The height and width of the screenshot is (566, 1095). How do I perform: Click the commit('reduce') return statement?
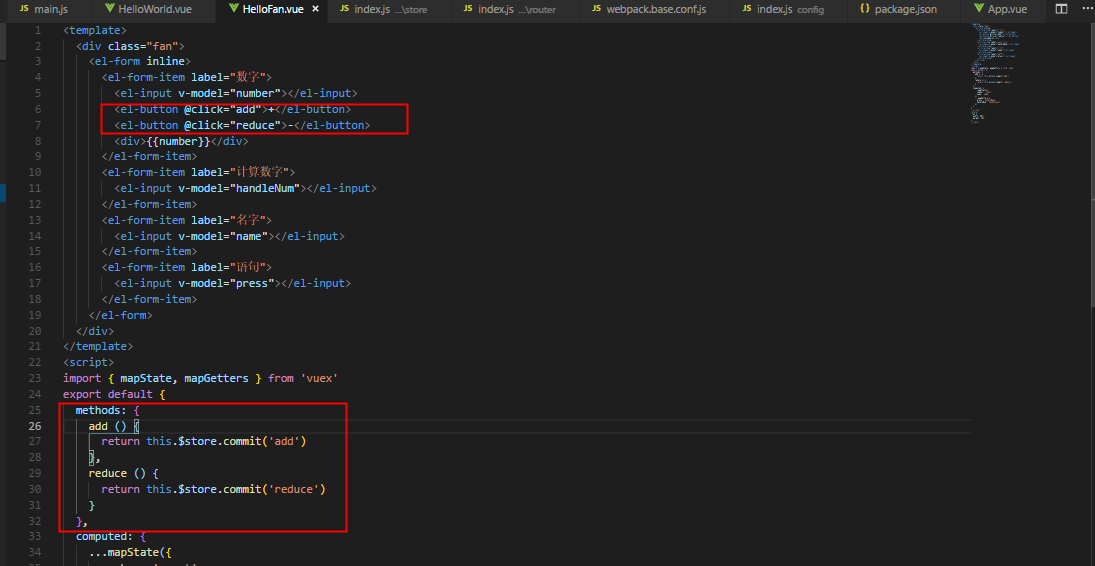click(214, 489)
